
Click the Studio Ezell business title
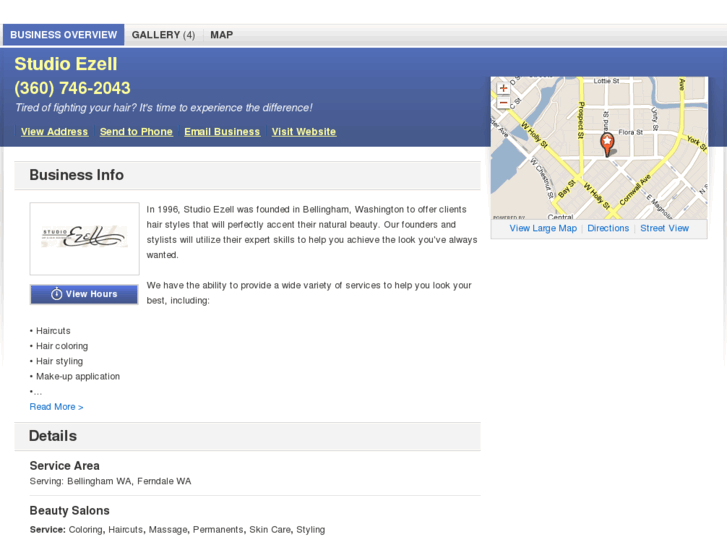coord(66,64)
